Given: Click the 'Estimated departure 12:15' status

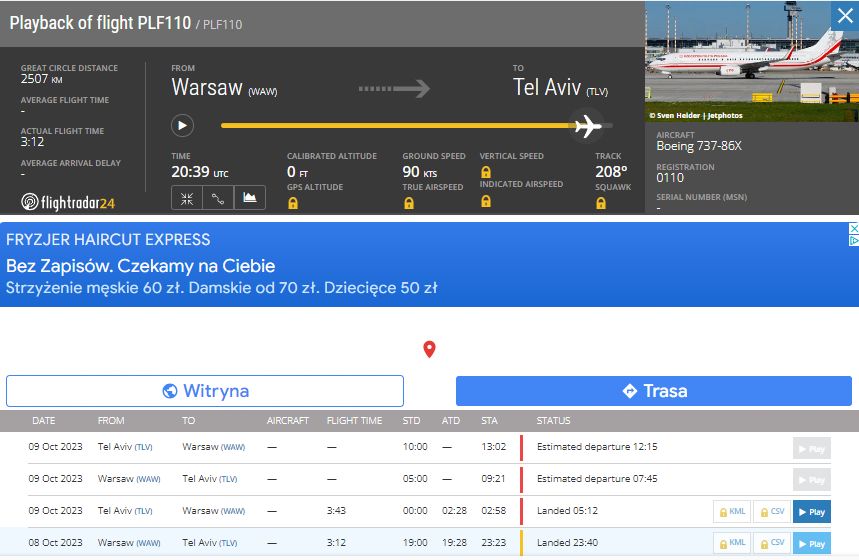Looking at the screenshot, I should click(597, 447).
